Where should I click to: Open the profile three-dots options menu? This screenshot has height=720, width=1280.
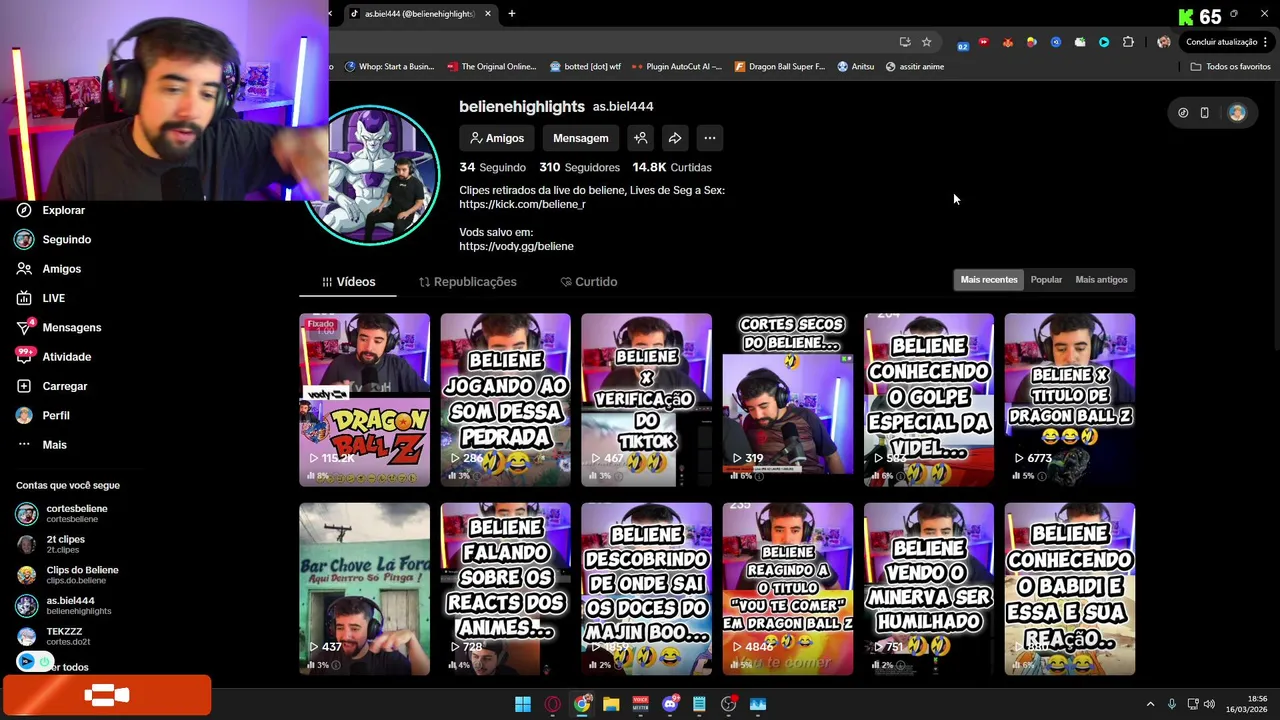tap(709, 138)
